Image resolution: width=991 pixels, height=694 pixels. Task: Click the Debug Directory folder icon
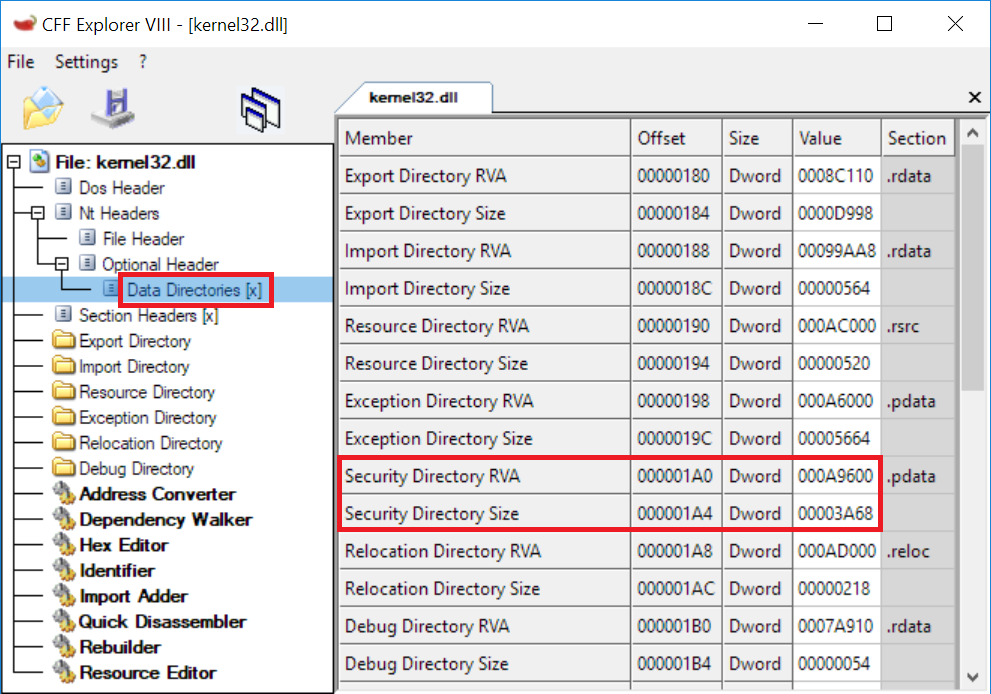pos(63,467)
